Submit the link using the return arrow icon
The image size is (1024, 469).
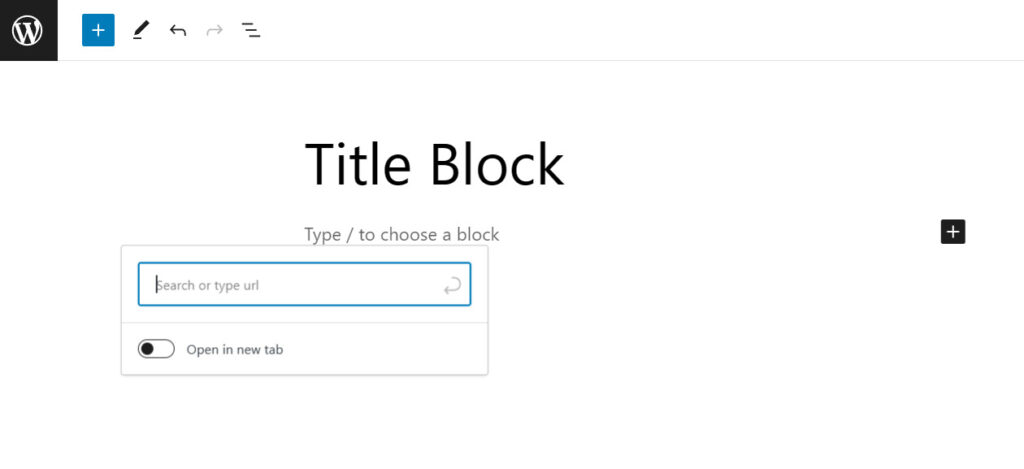coord(452,285)
